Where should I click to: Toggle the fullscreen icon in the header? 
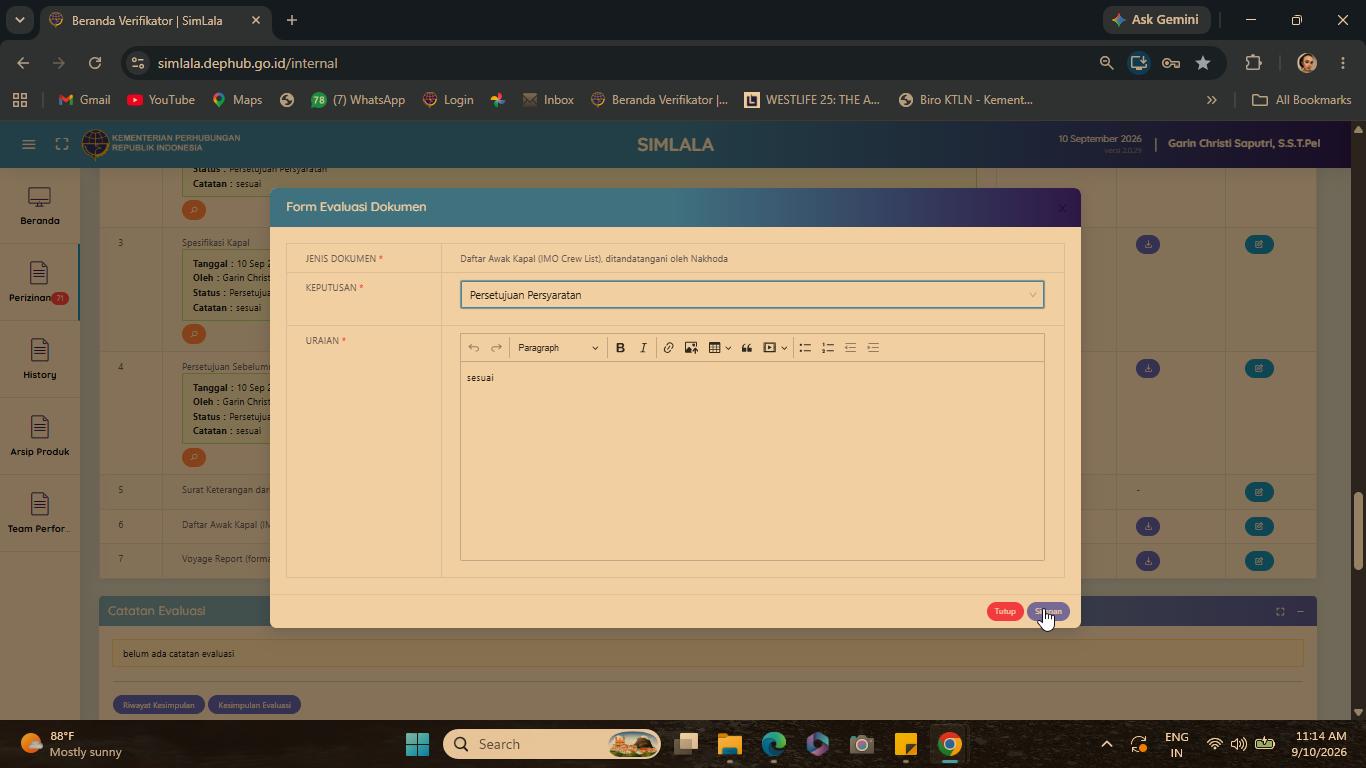(62, 145)
